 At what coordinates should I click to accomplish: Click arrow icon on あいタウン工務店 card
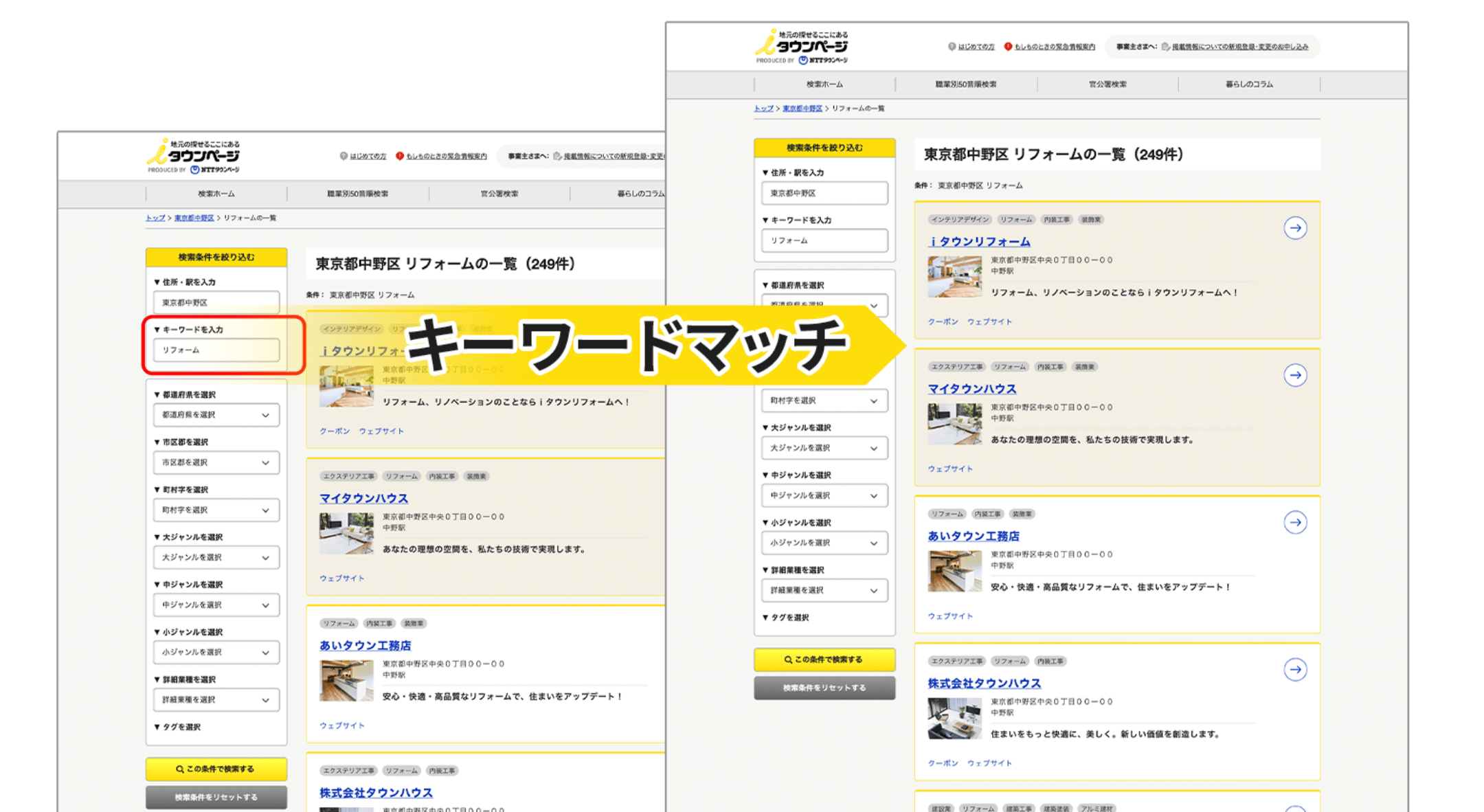point(1295,522)
